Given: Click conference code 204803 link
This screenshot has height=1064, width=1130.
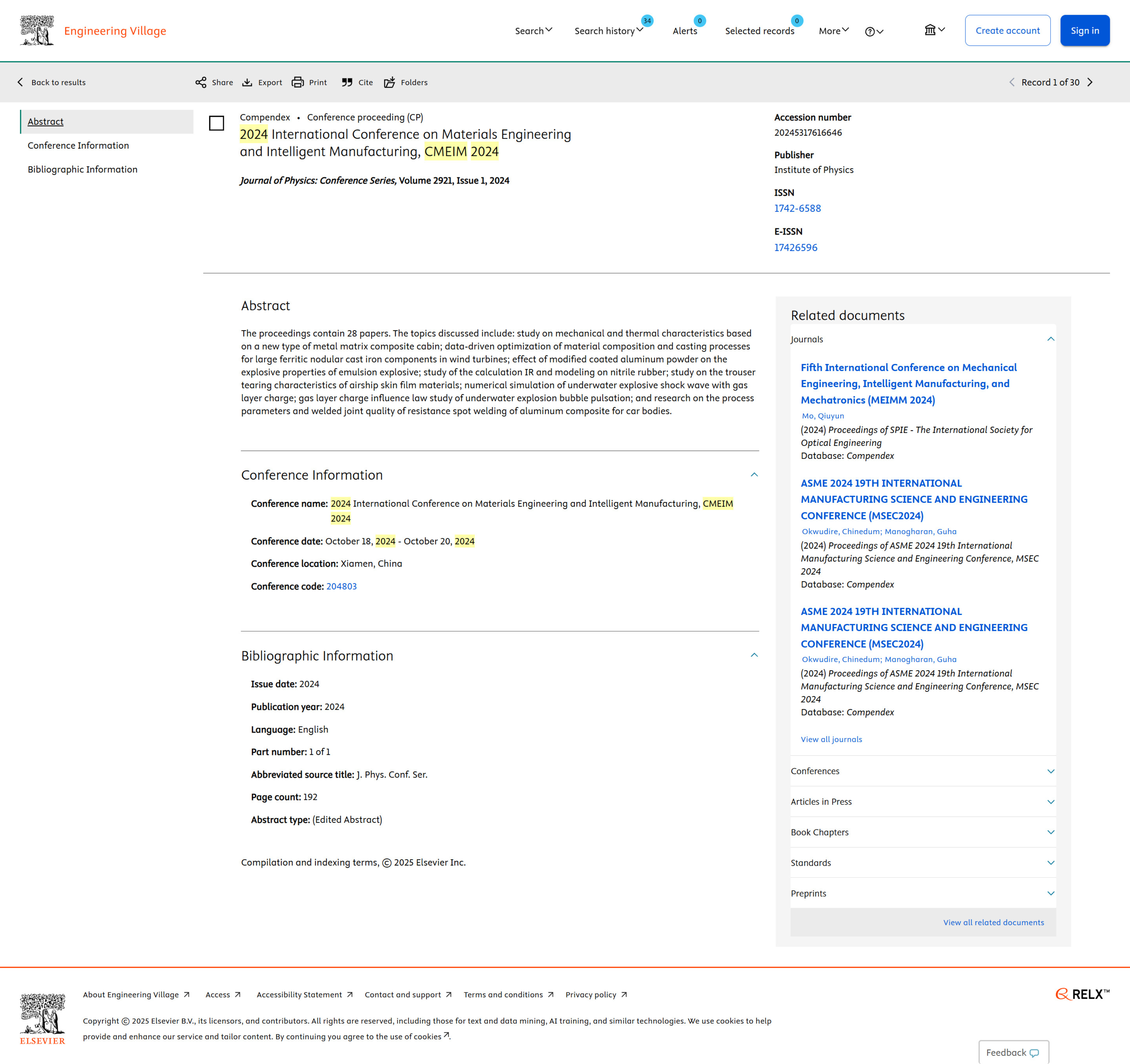Looking at the screenshot, I should pos(341,586).
